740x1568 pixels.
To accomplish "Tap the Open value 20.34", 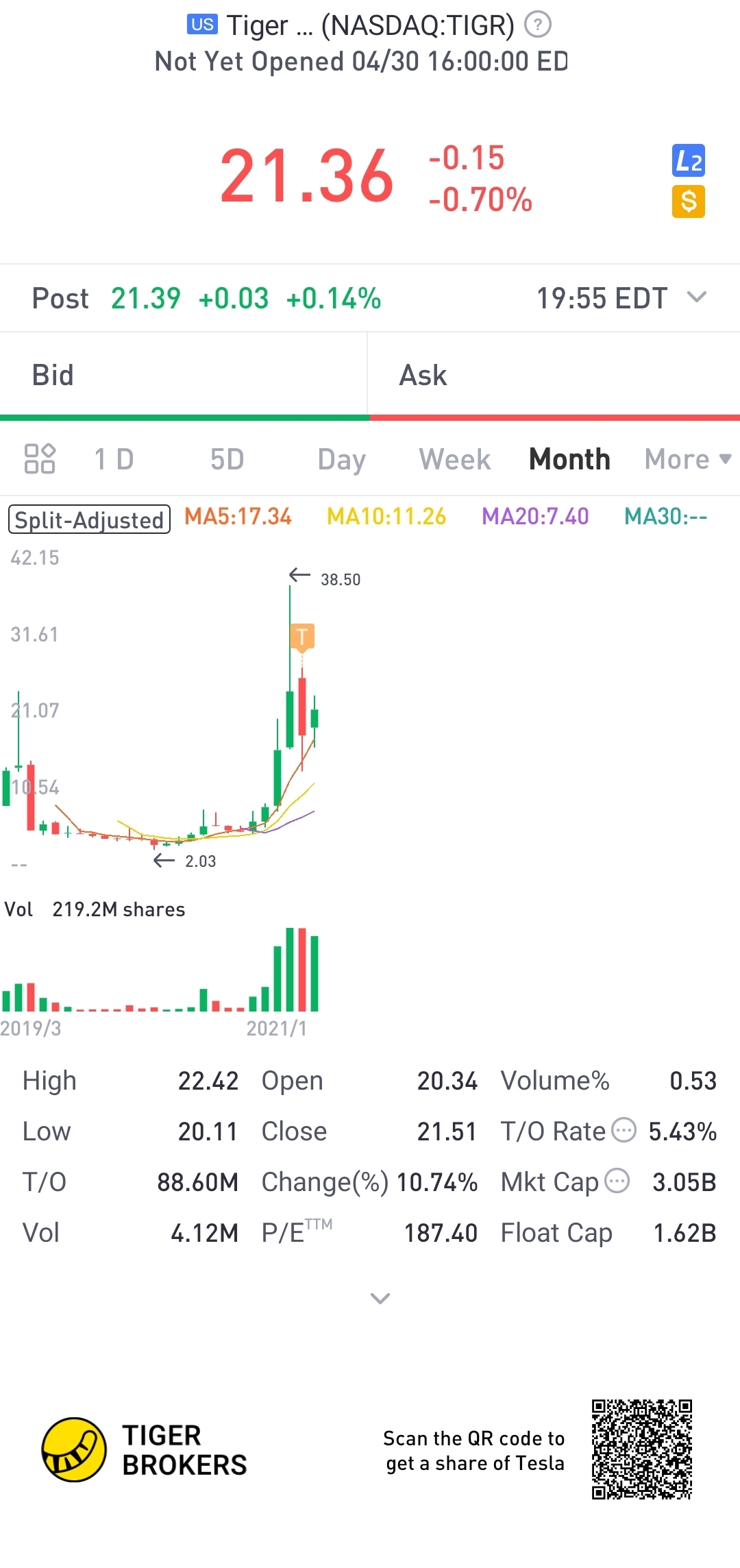I will click(447, 1081).
